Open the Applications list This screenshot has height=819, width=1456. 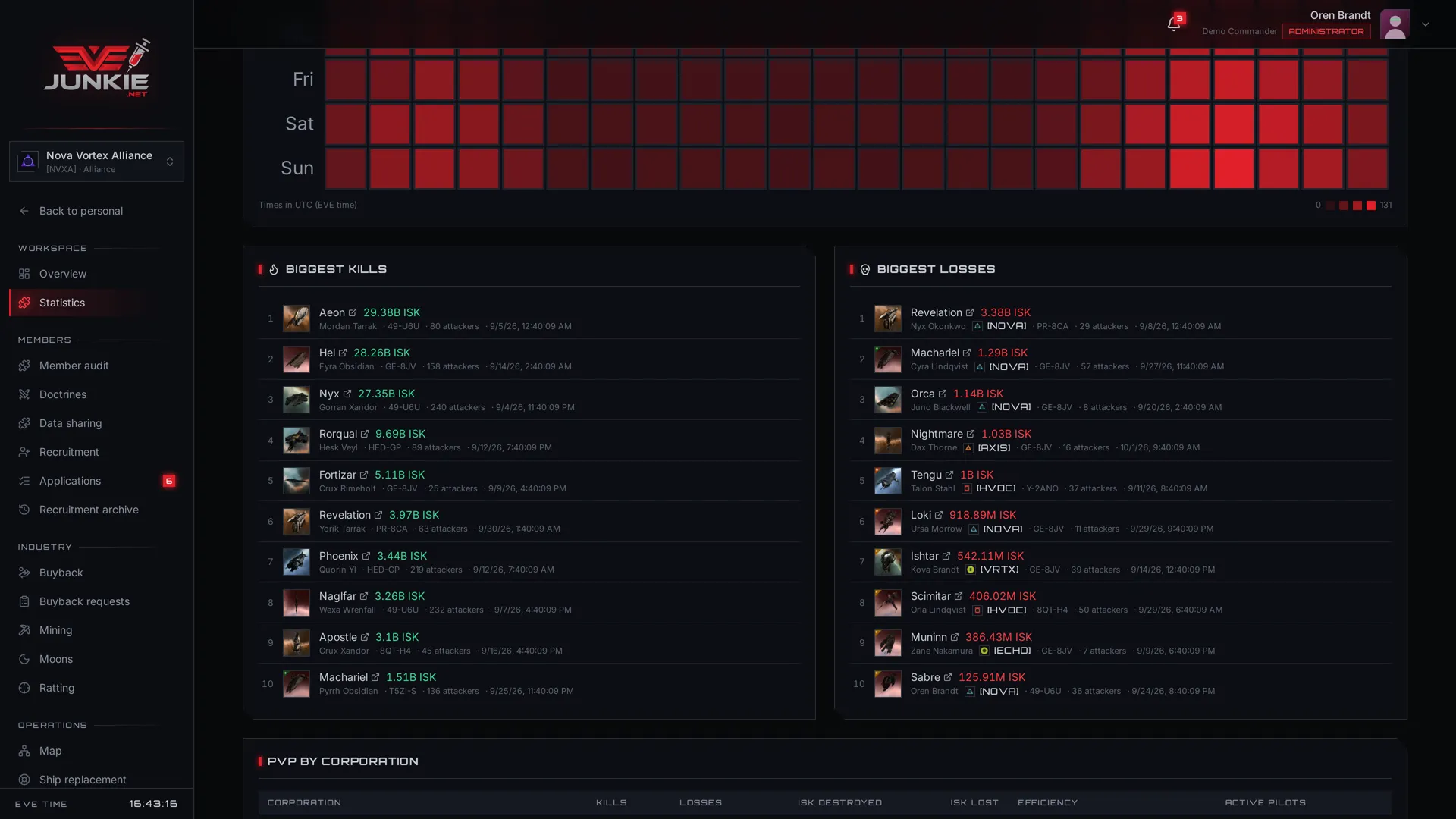[x=96, y=481]
